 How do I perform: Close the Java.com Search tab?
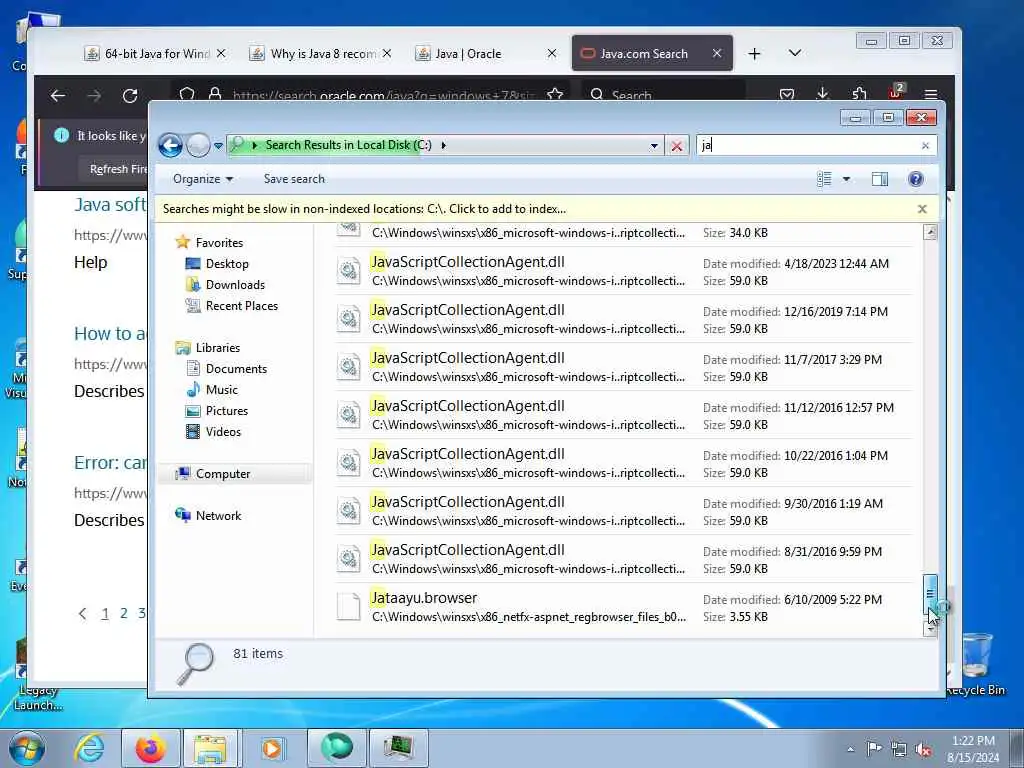point(717,54)
